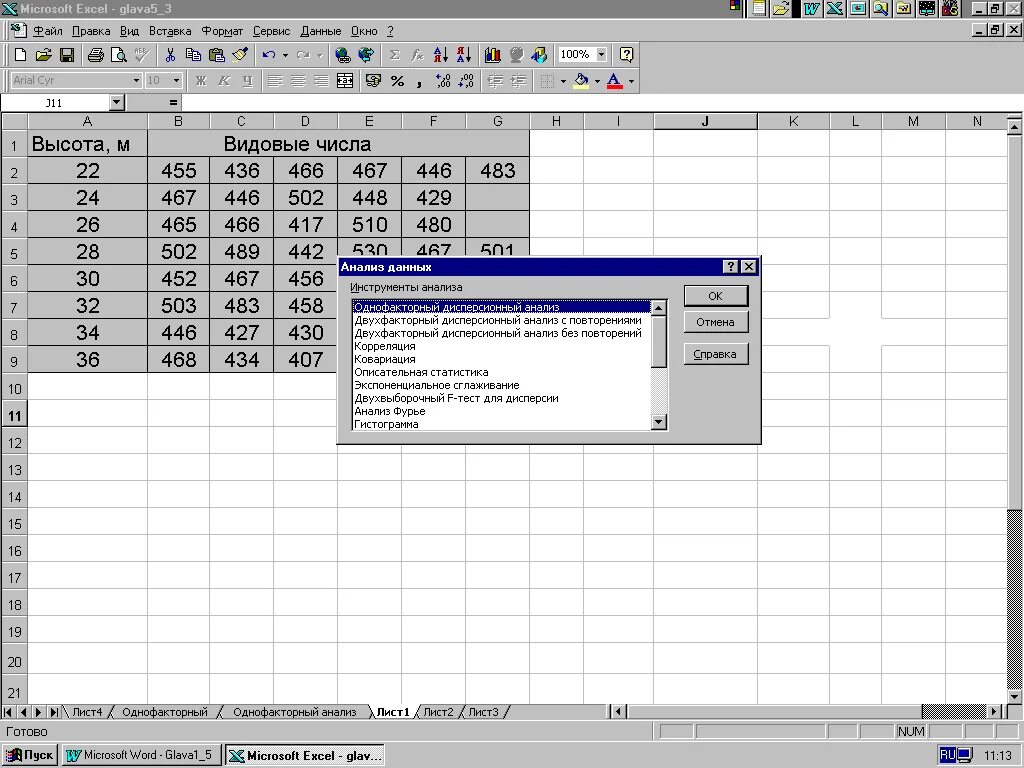Paste from clipboard icon
Image resolution: width=1024 pixels, height=768 pixels.
click(x=216, y=55)
